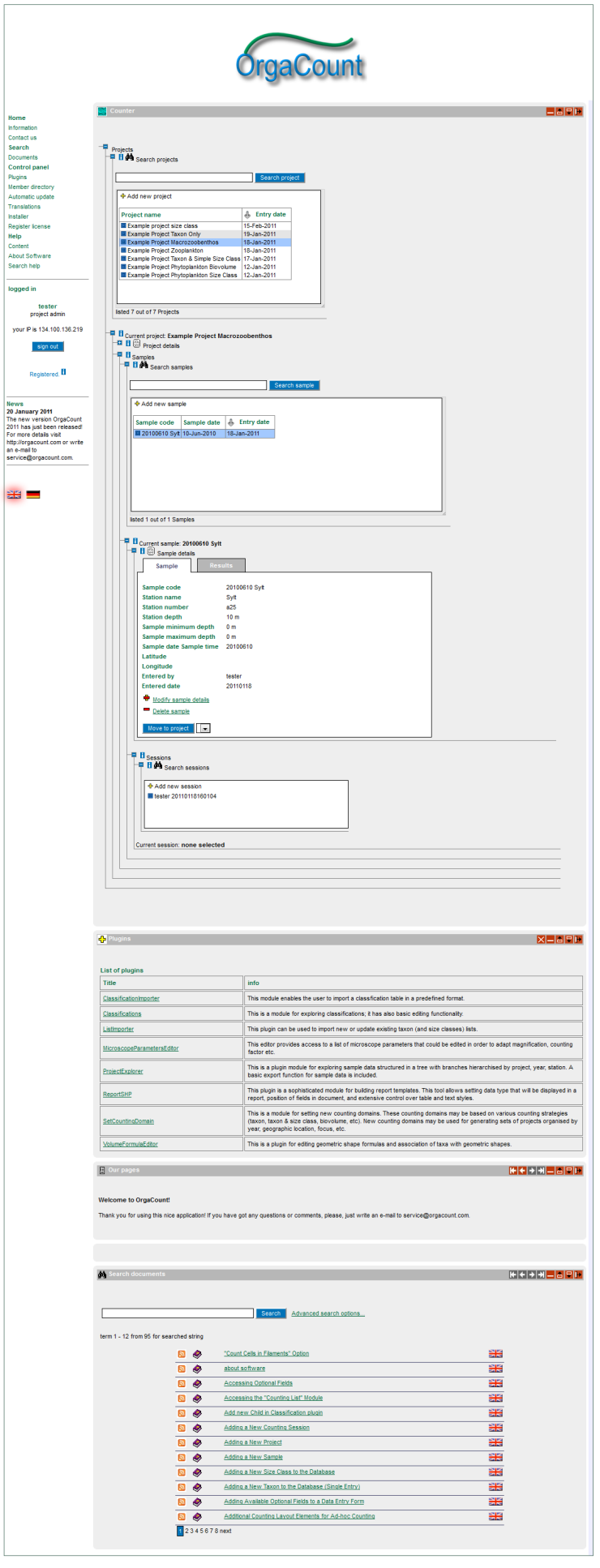600x1568 pixels.
Task: Click the search projects text field
Action: (184, 178)
